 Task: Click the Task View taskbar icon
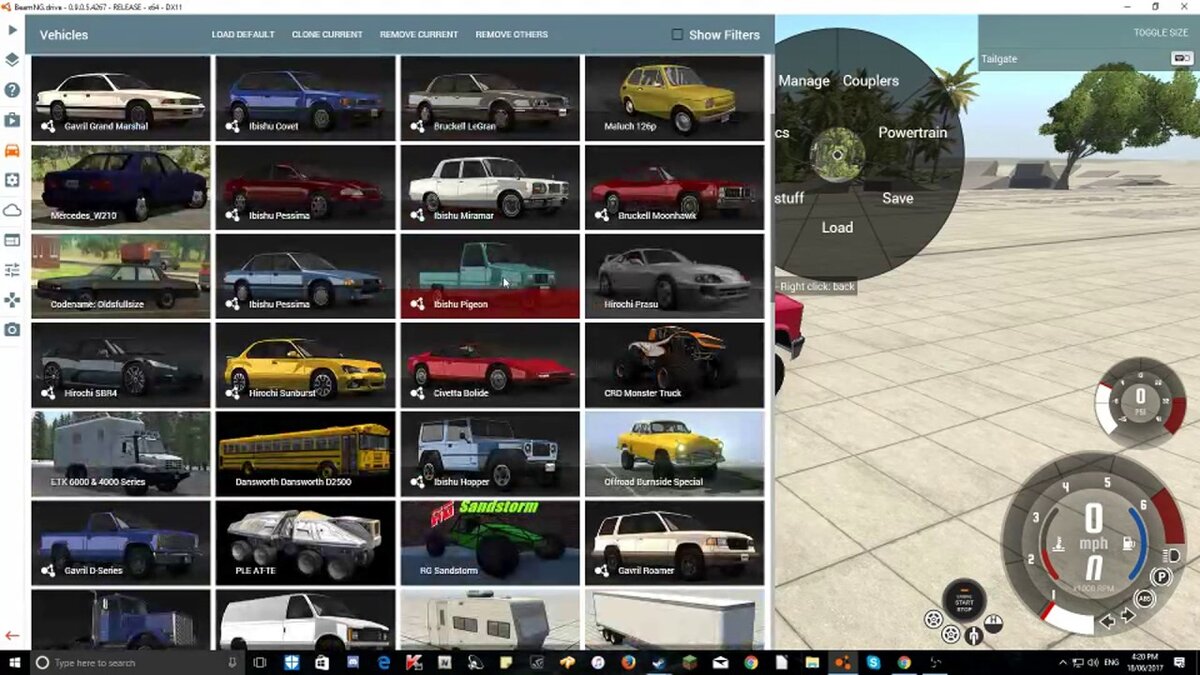point(260,662)
